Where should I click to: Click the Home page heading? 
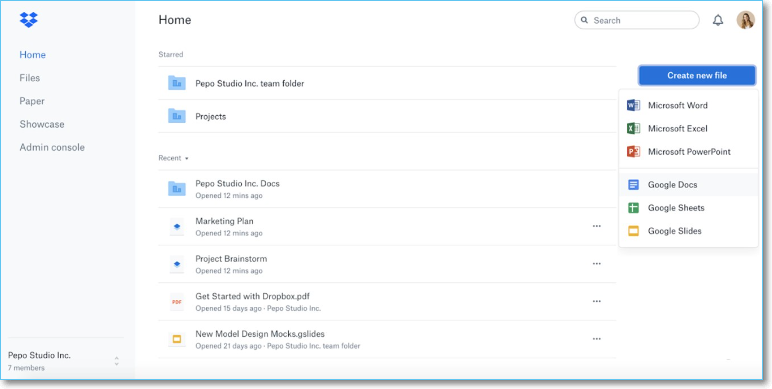pyautogui.click(x=175, y=20)
